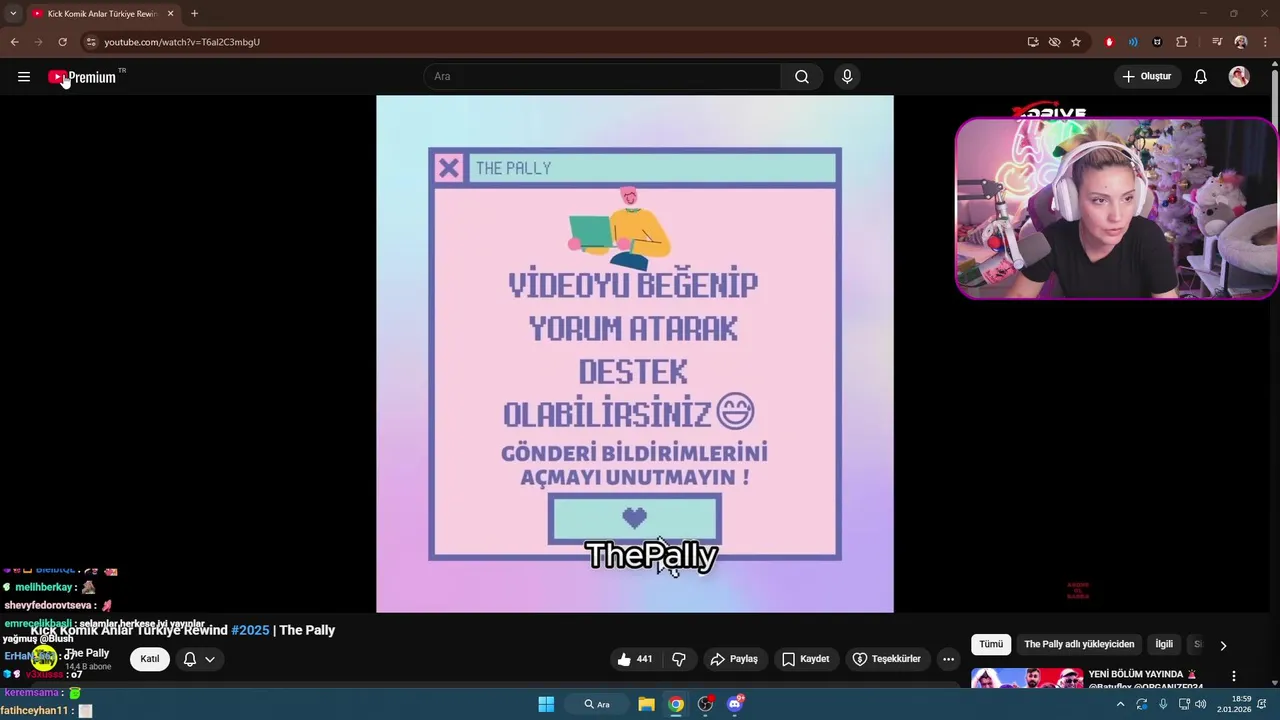1280x720 pixels.
Task: Join channel with Katıl button
Action: (x=149, y=659)
